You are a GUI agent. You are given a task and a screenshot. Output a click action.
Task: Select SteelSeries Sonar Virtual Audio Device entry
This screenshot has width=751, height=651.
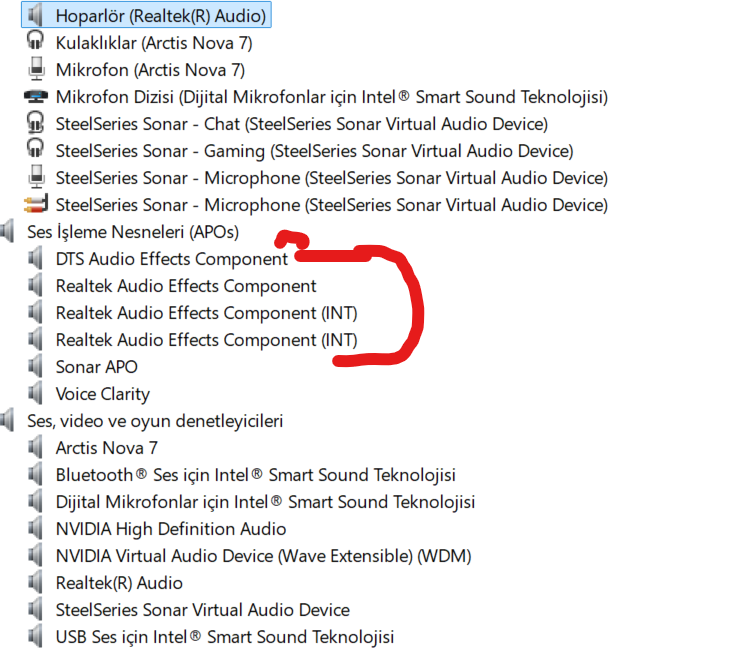[x=203, y=610]
